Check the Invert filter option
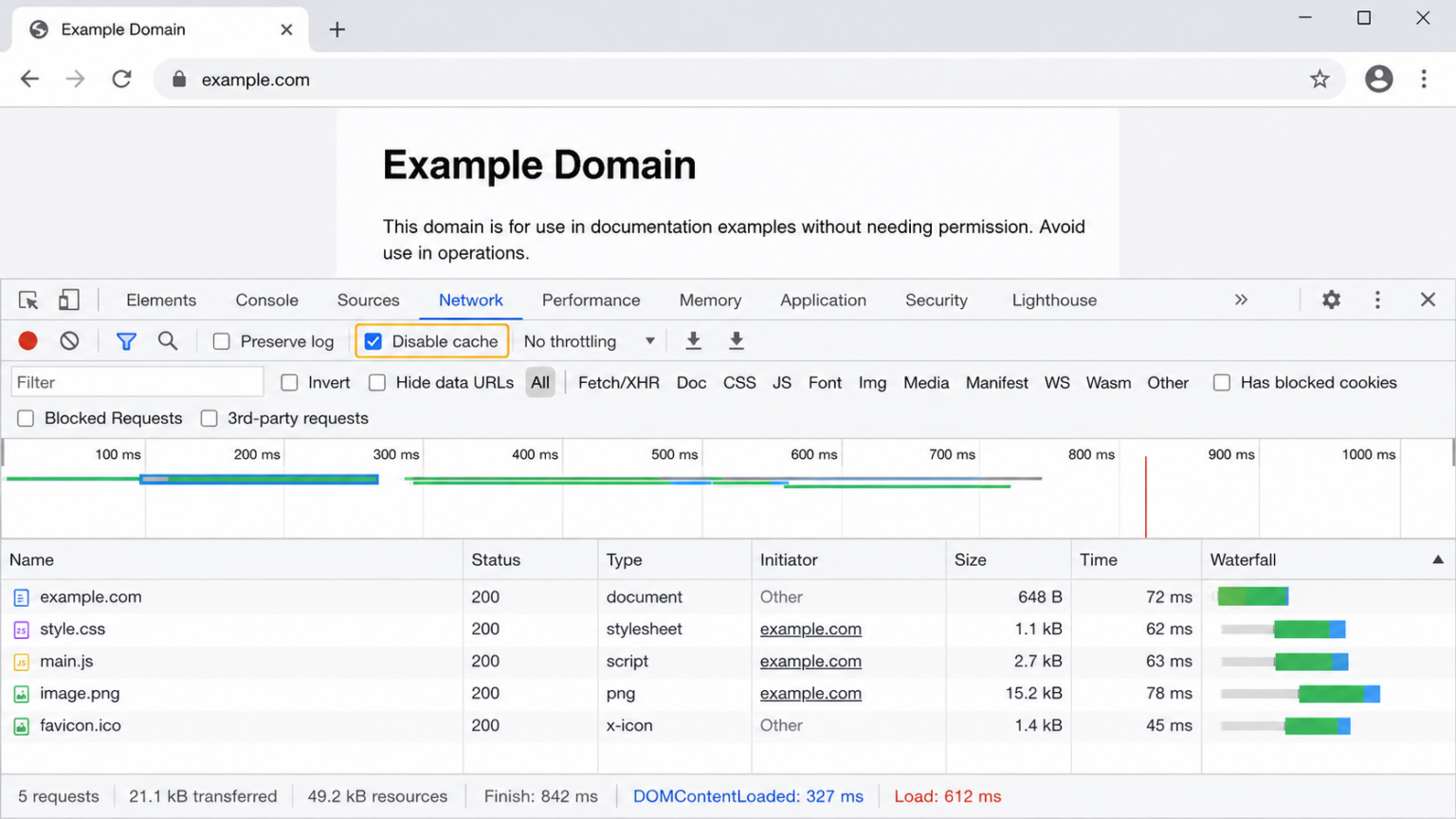1456x819 pixels. coord(289,383)
